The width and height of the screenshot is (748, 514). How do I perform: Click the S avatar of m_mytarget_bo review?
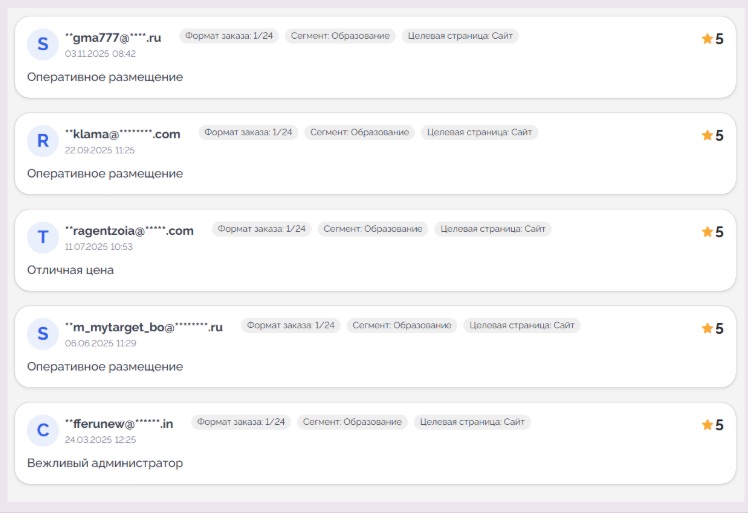(x=42, y=334)
